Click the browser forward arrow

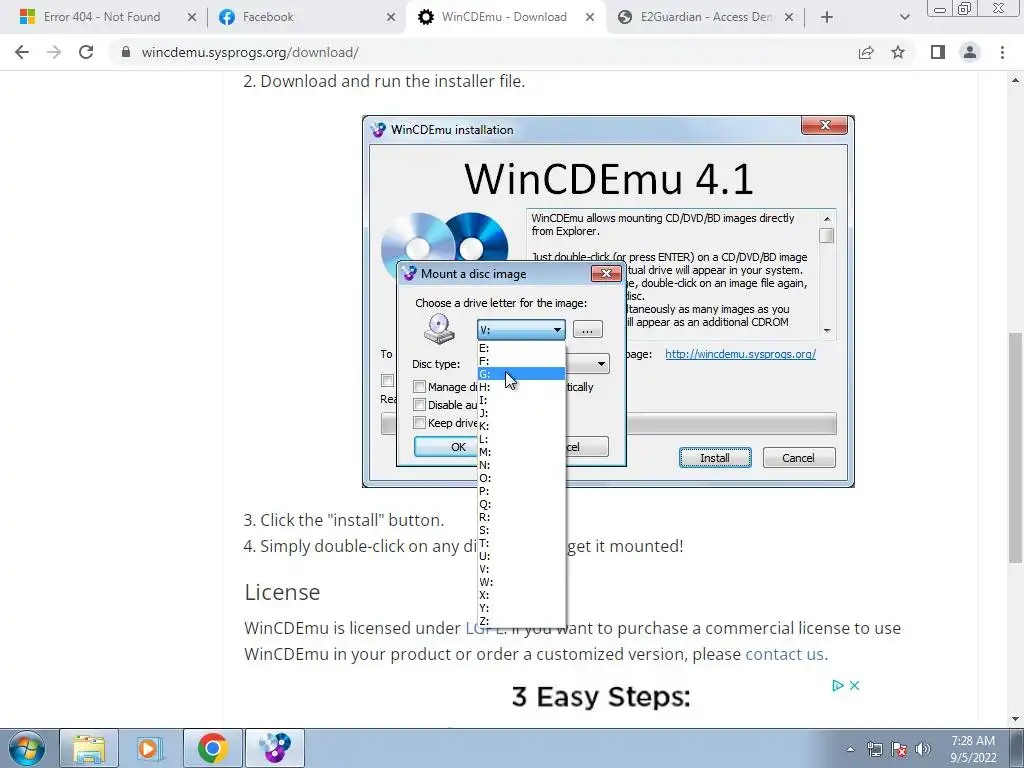pyautogui.click(x=54, y=52)
